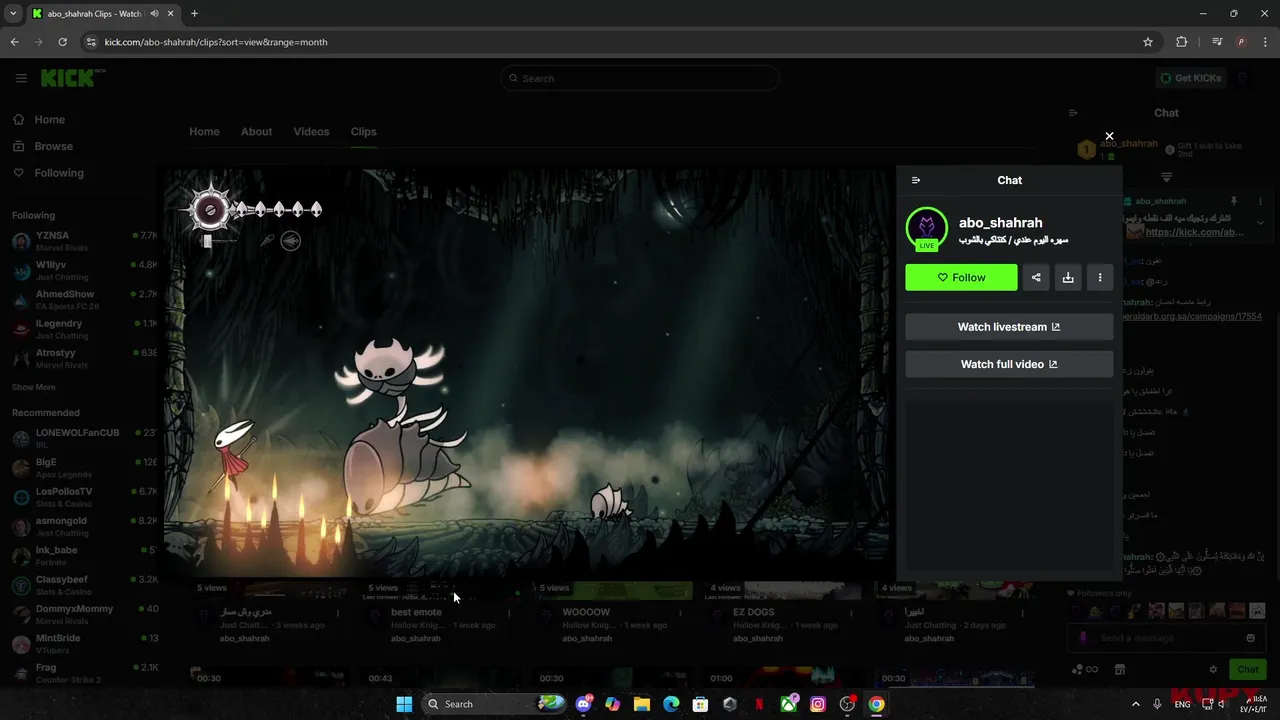Select the Clips tab
1280x720 pixels.
pos(363,131)
